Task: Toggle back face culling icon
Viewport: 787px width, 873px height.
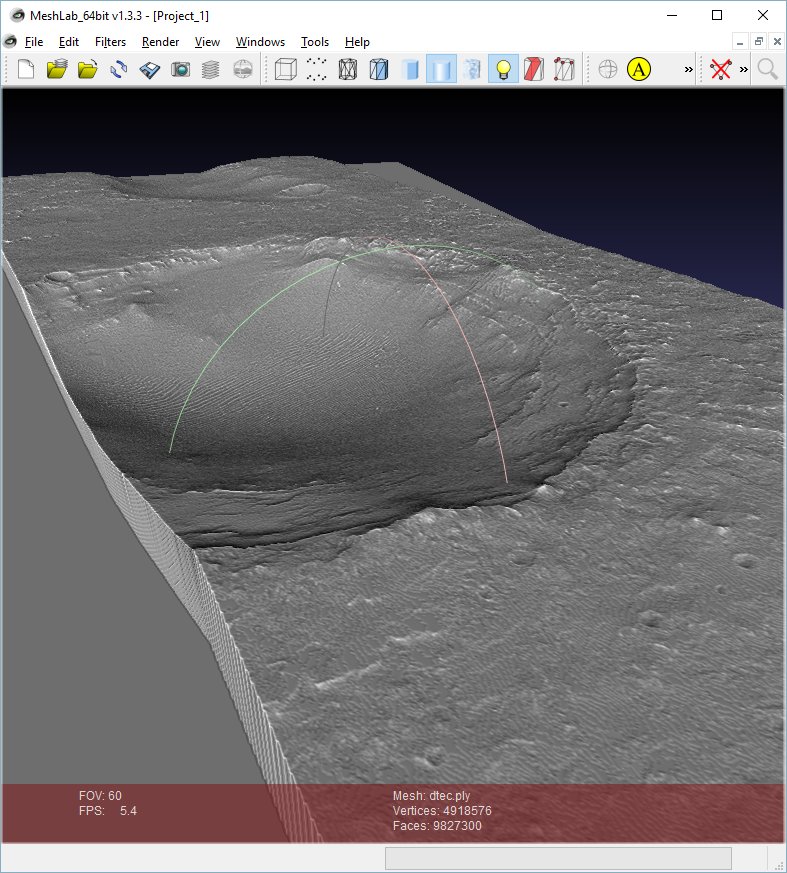Action: pos(564,70)
